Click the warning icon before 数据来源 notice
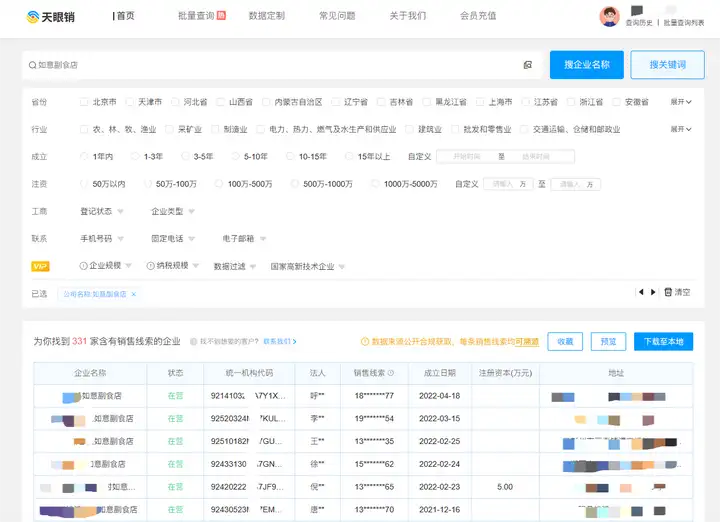Image resolution: width=720 pixels, height=522 pixels. tap(365, 342)
